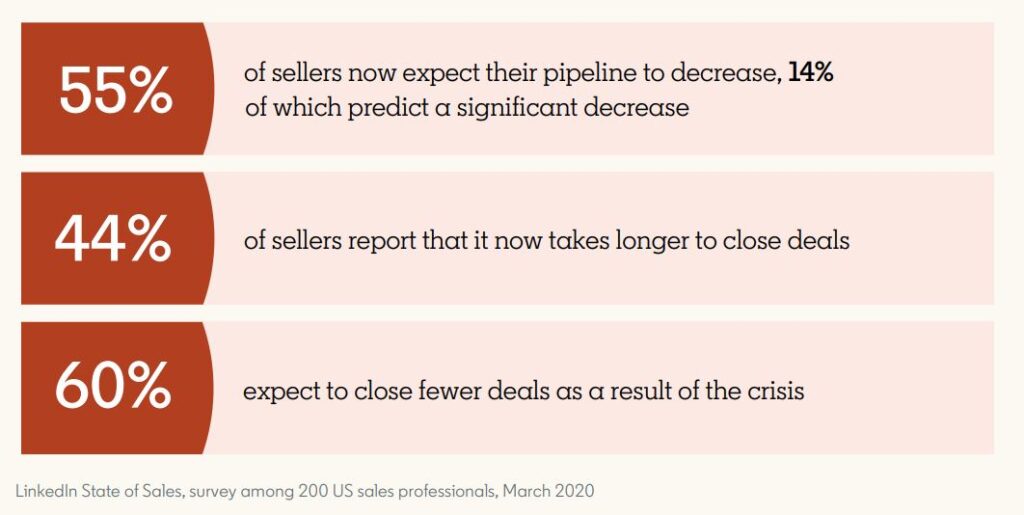Select the bold 14% figure

click(x=810, y=73)
